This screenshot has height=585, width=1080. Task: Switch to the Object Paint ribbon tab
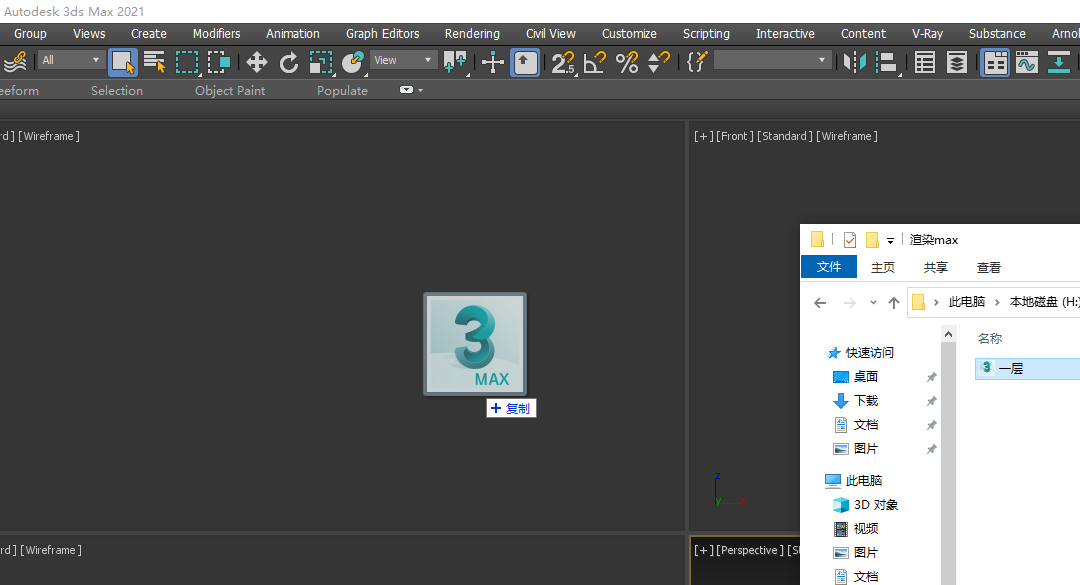(230, 91)
